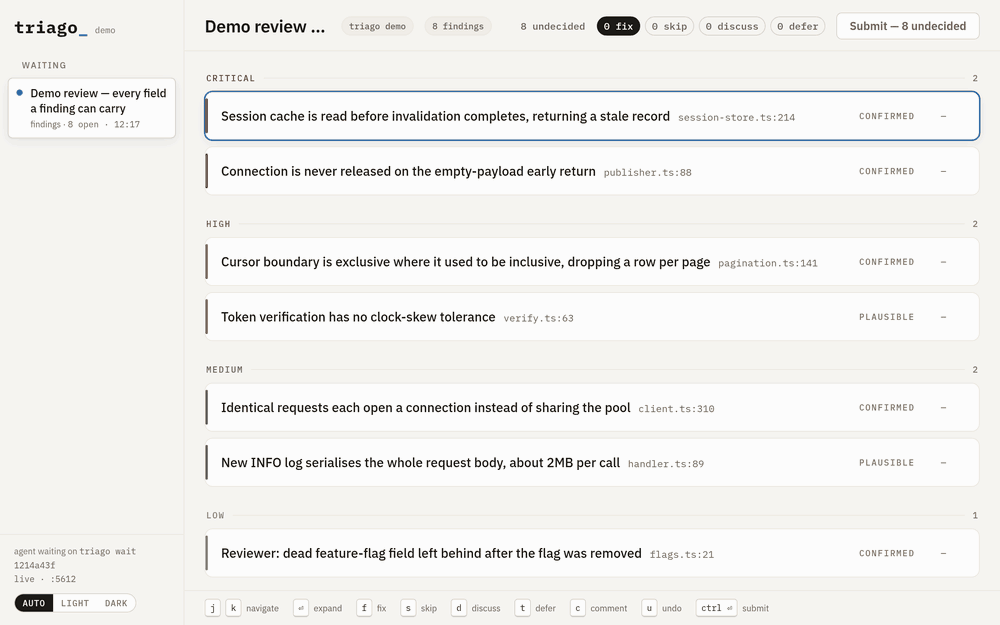
Task: Click verify.ts:63 file reference
Action: coord(538,318)
